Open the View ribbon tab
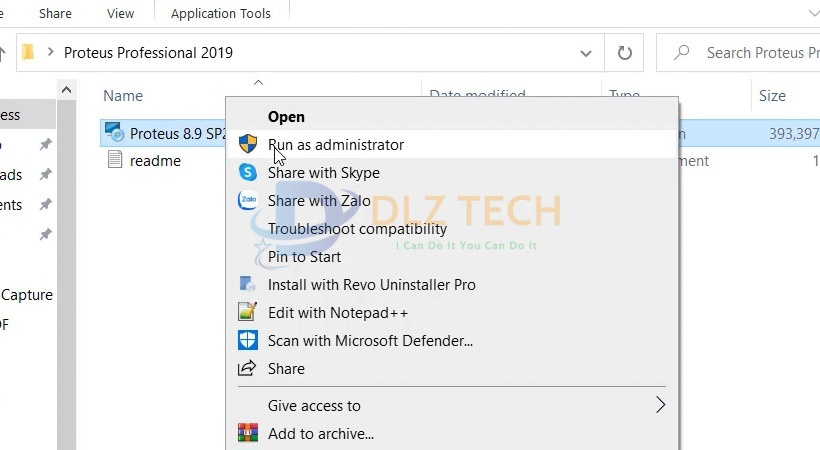 [120, 14]
